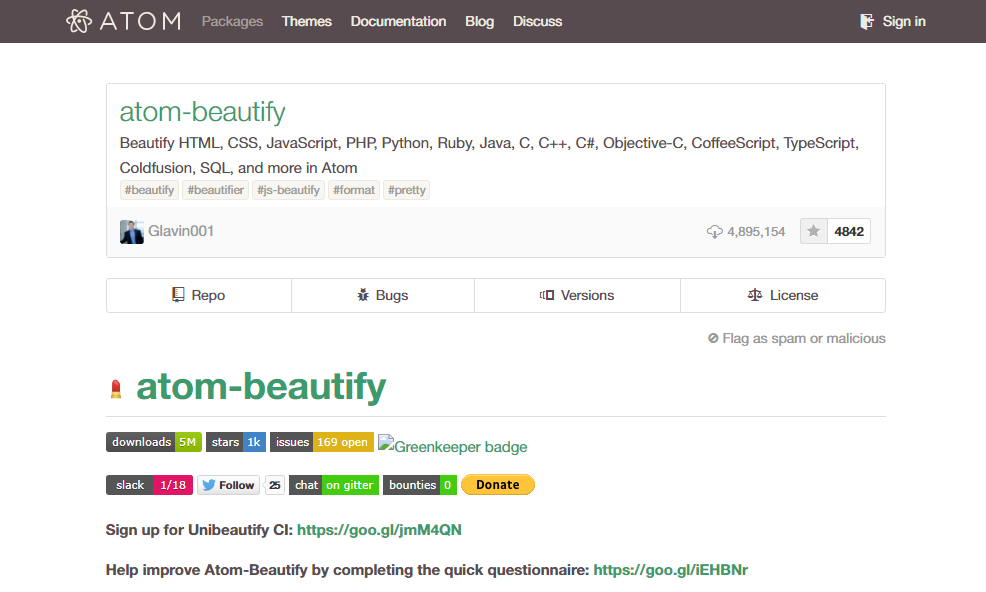Image resolution: width=986 pixels, height=592 pixels.
Task: Click the yellow Donate button
Action: click(498, 485)
